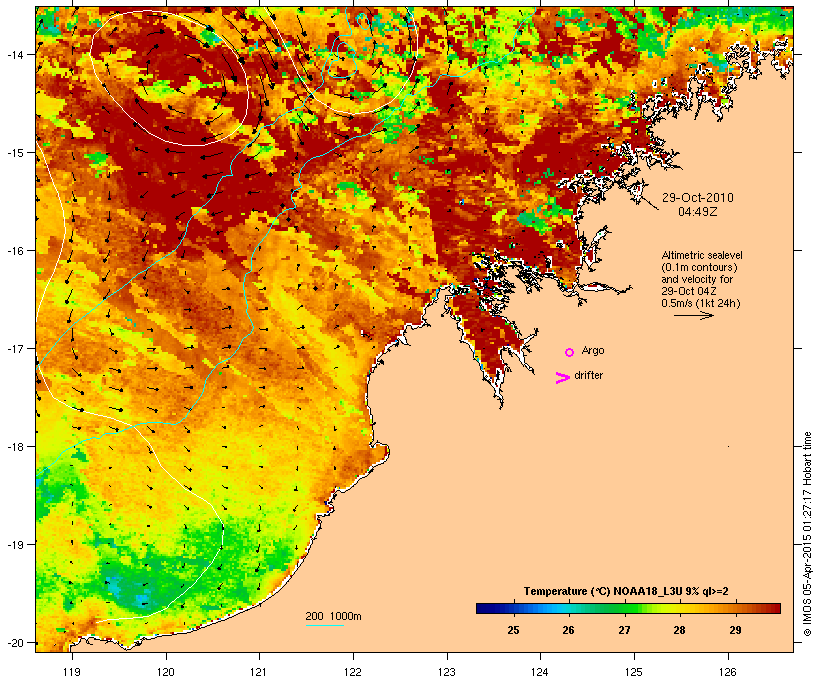Click the '0.5m/s (1kt 24h)' text
This screenshot has width=820, height=680.
coord(701,303)
